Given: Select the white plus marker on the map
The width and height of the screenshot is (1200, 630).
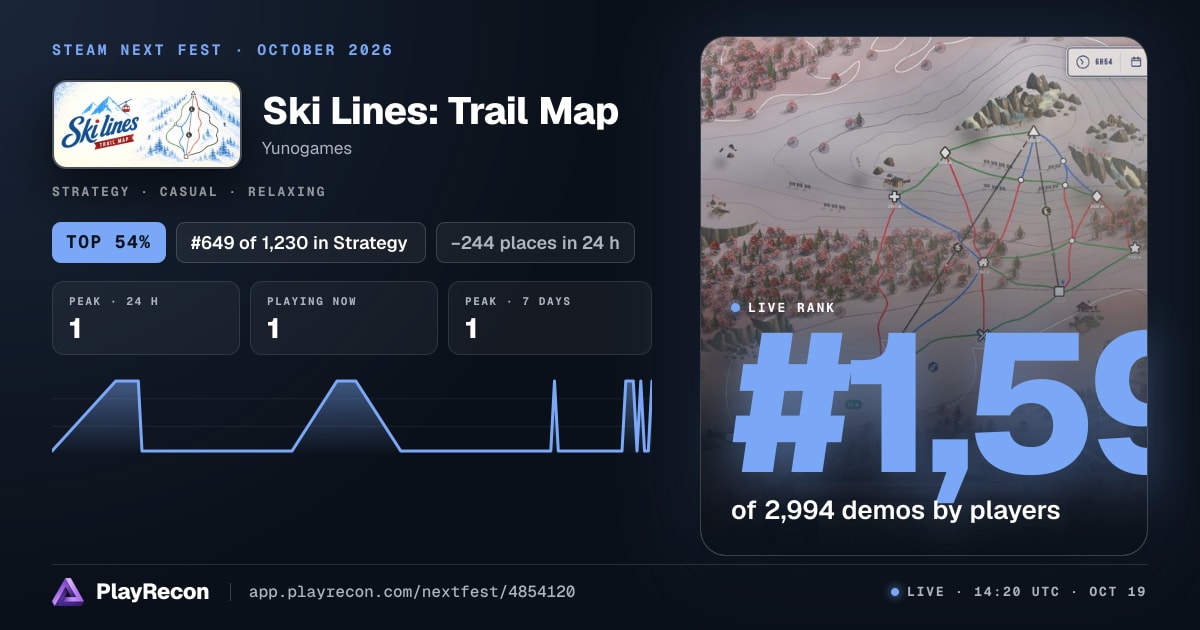Looking at the screenshot, I should [x=894, y=196].
